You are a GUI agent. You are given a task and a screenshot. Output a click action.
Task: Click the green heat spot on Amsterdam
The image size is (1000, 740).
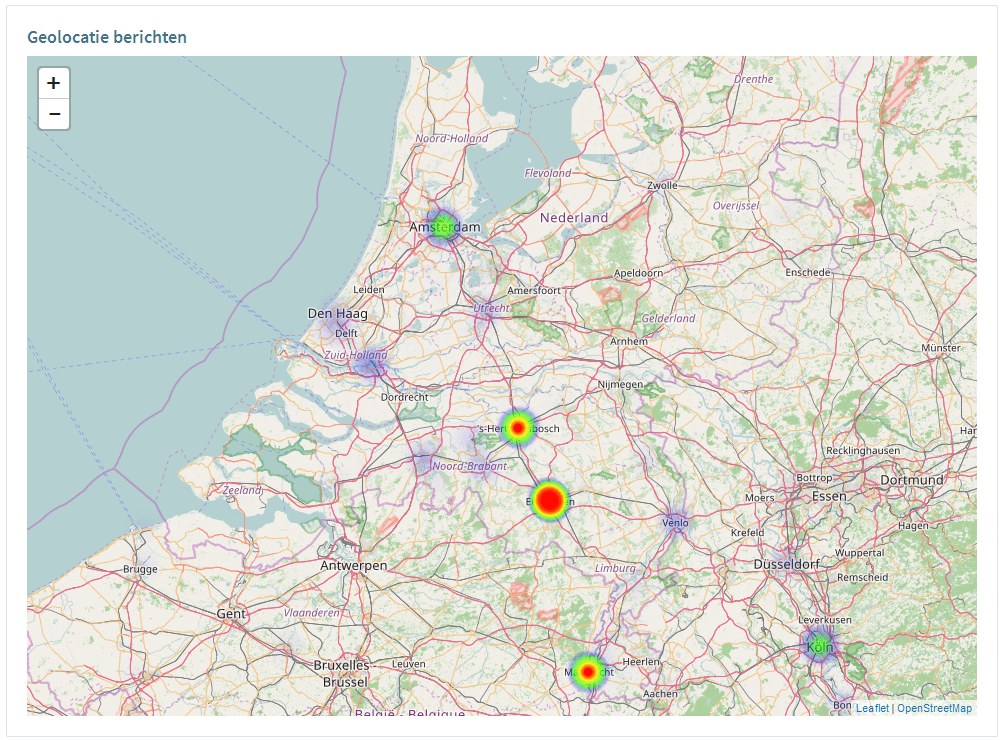point(443,226)
